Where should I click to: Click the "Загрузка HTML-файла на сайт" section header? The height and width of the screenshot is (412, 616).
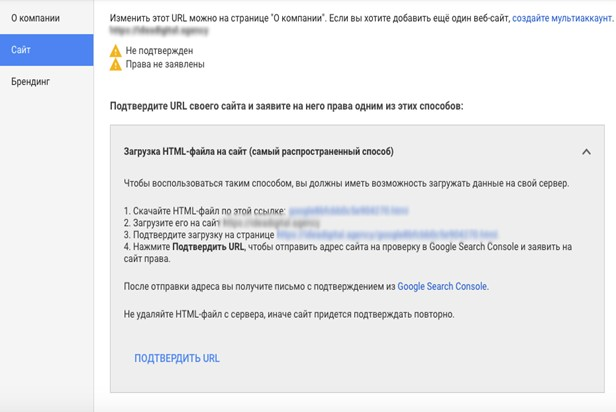click(258, 152)
